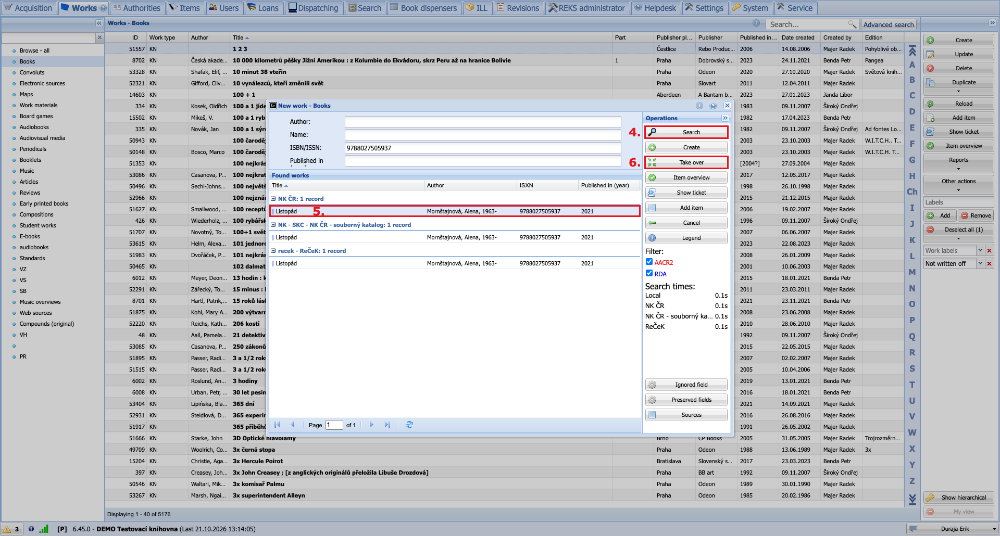Go to next page in Found works
The image size is (1000, 536).
pos(372,425)
